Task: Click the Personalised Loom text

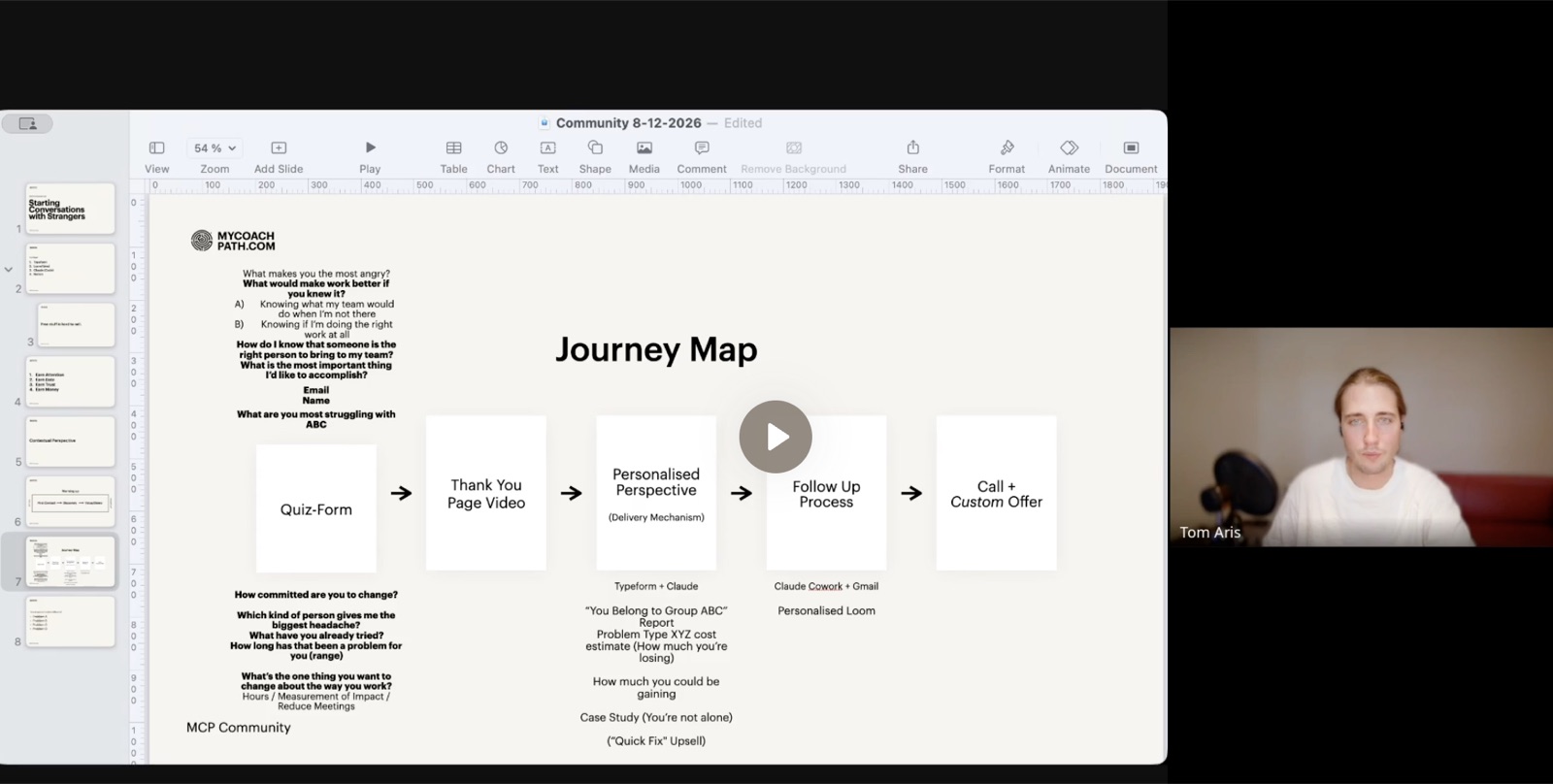Action: click(826, 610)
